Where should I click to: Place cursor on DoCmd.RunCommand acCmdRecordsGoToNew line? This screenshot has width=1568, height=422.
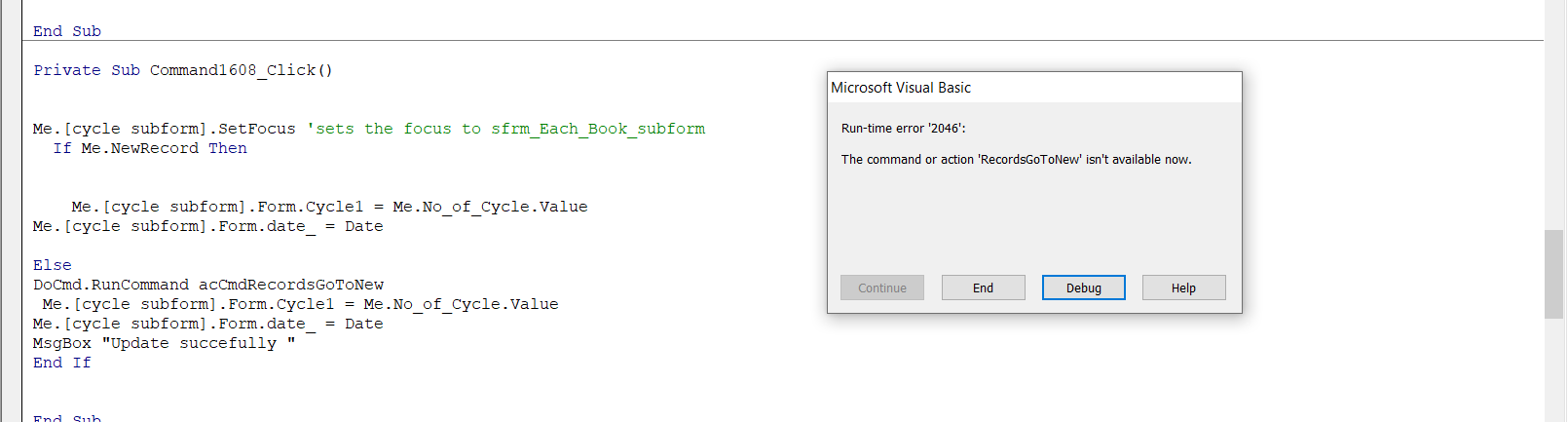(x=208, y=285)
